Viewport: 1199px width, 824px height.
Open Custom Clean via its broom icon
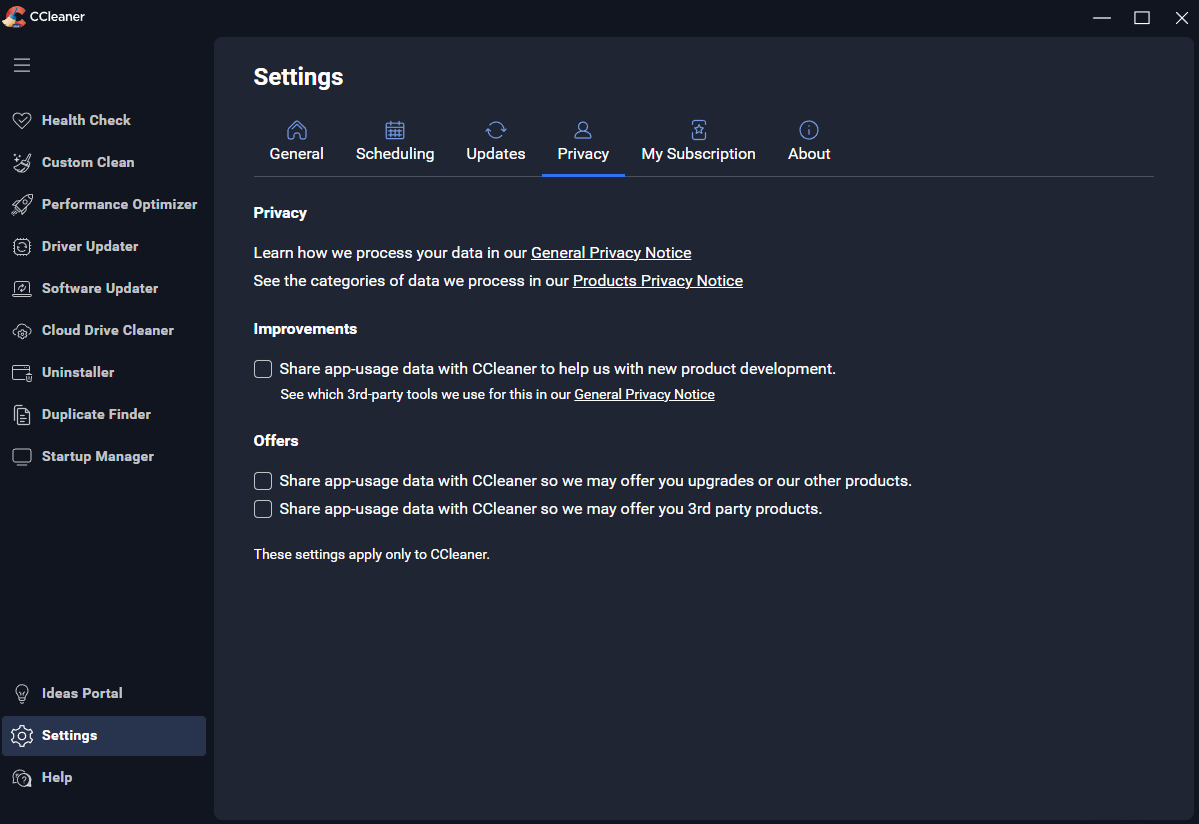(22, 162)
